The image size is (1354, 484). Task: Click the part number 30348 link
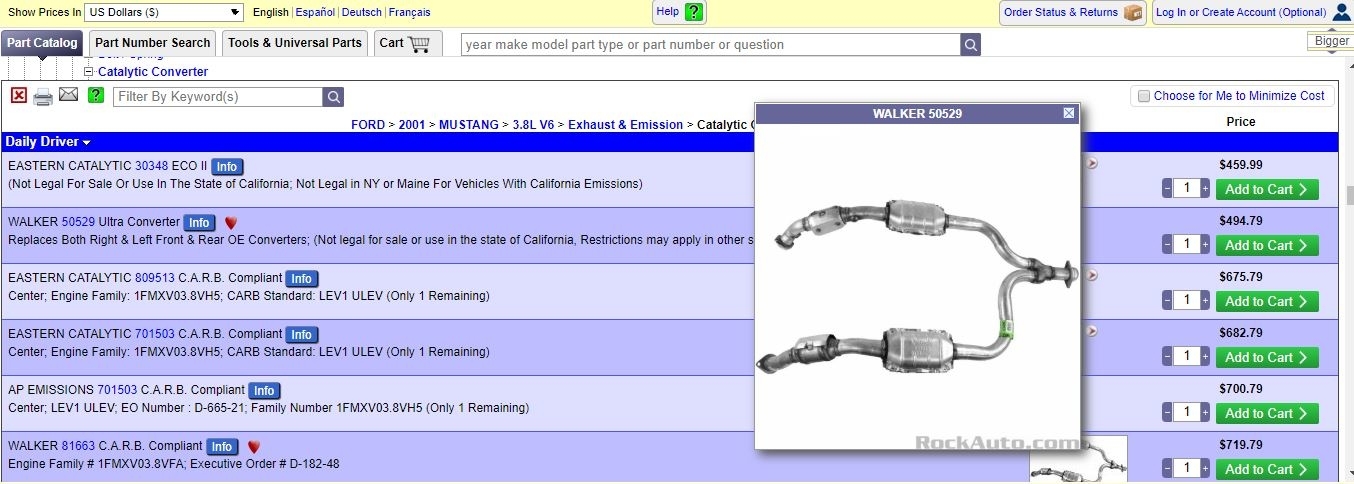point(151,166)
